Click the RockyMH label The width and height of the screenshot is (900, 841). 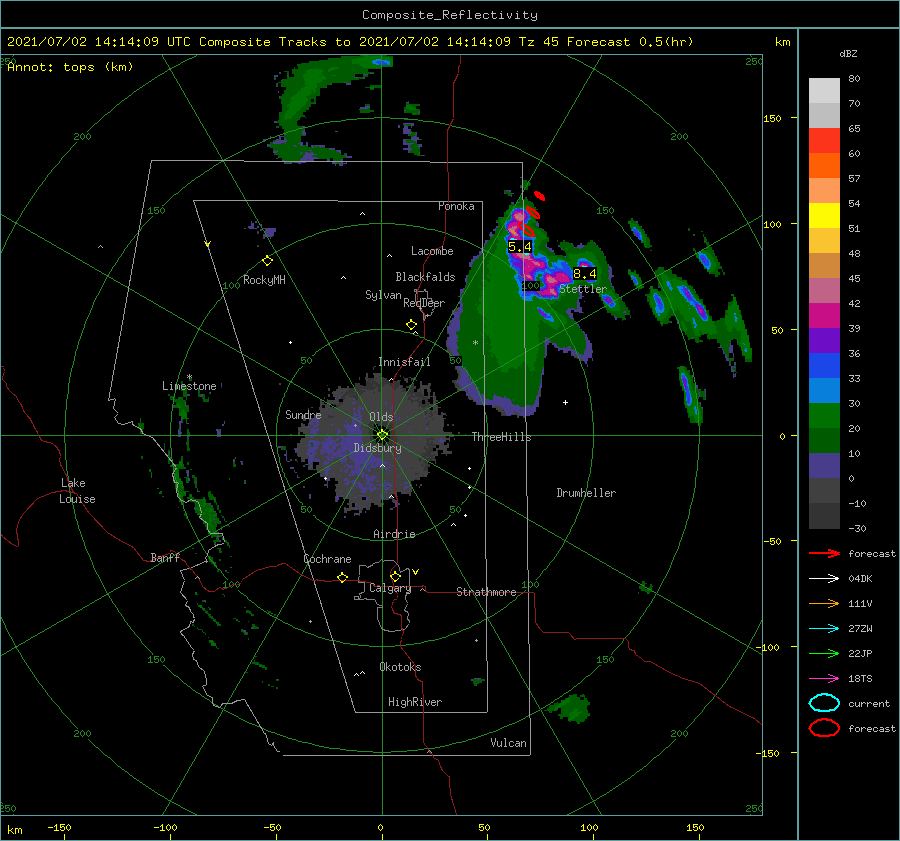(264, 280)
